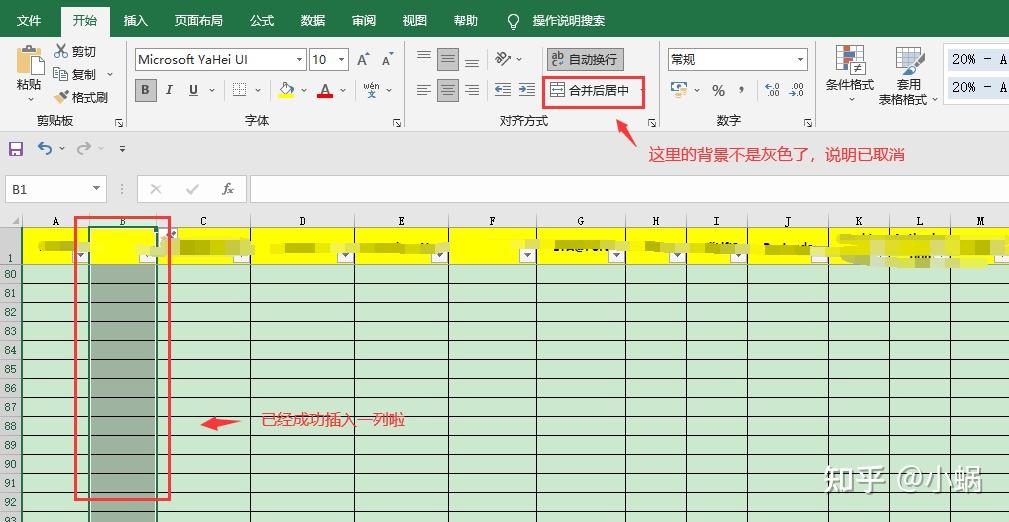Screen dimensions: 1009x522
Task: Open the borders tool icon
Action: [239, 90]
